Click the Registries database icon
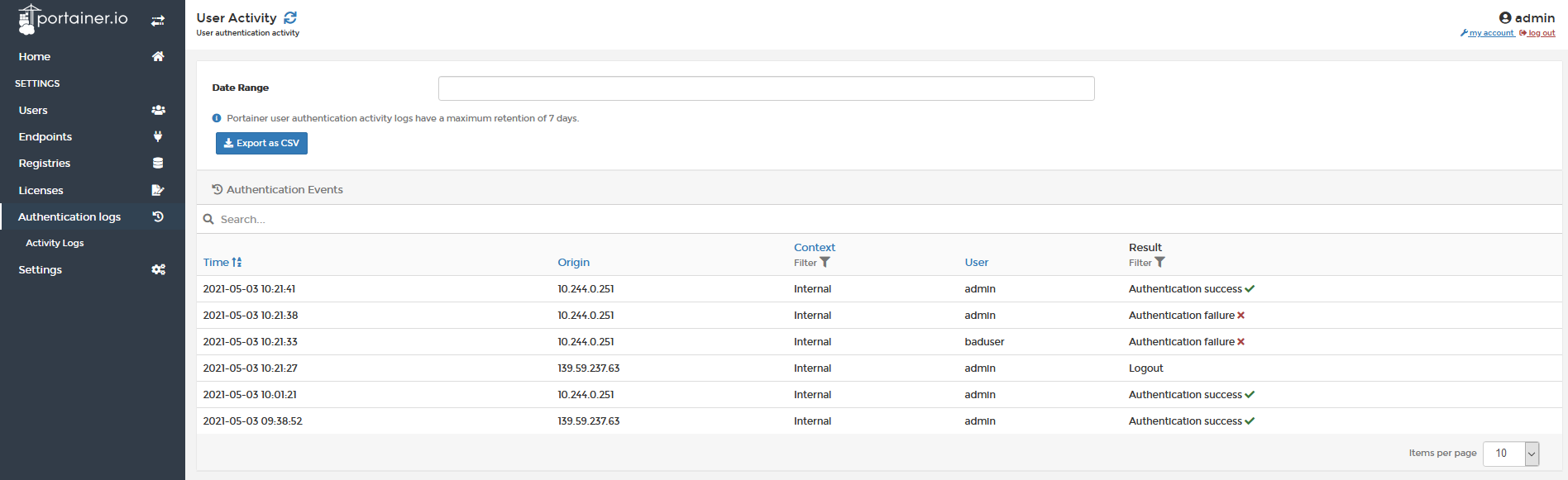Viewport: 1568px width, 480px height. coord(158,163)
